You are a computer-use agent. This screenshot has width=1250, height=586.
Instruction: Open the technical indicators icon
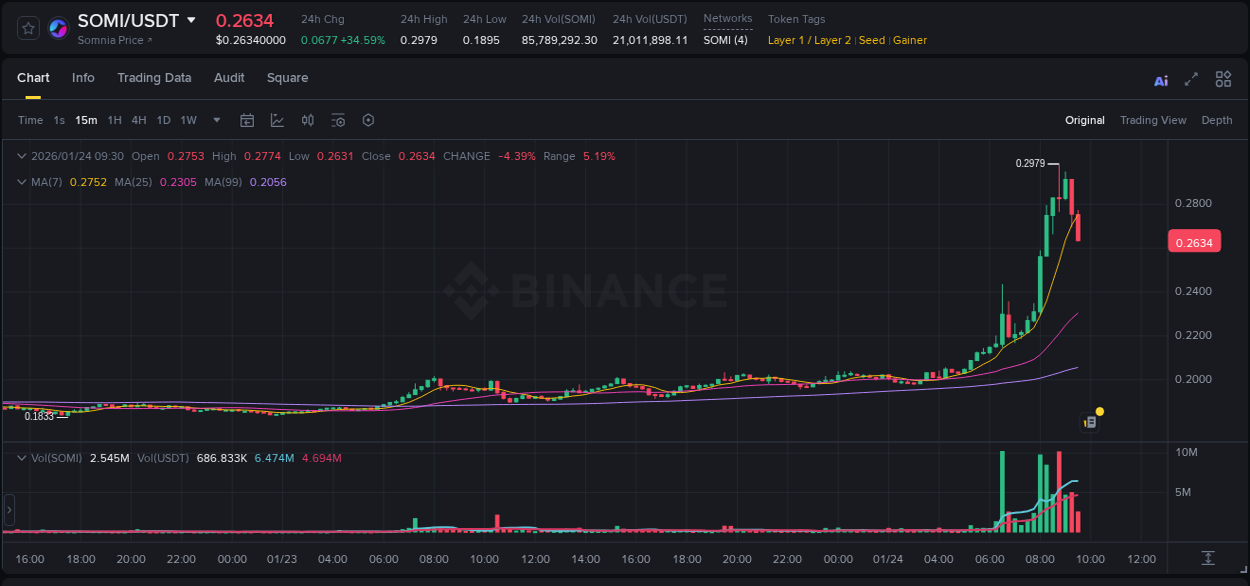[338, 120]
